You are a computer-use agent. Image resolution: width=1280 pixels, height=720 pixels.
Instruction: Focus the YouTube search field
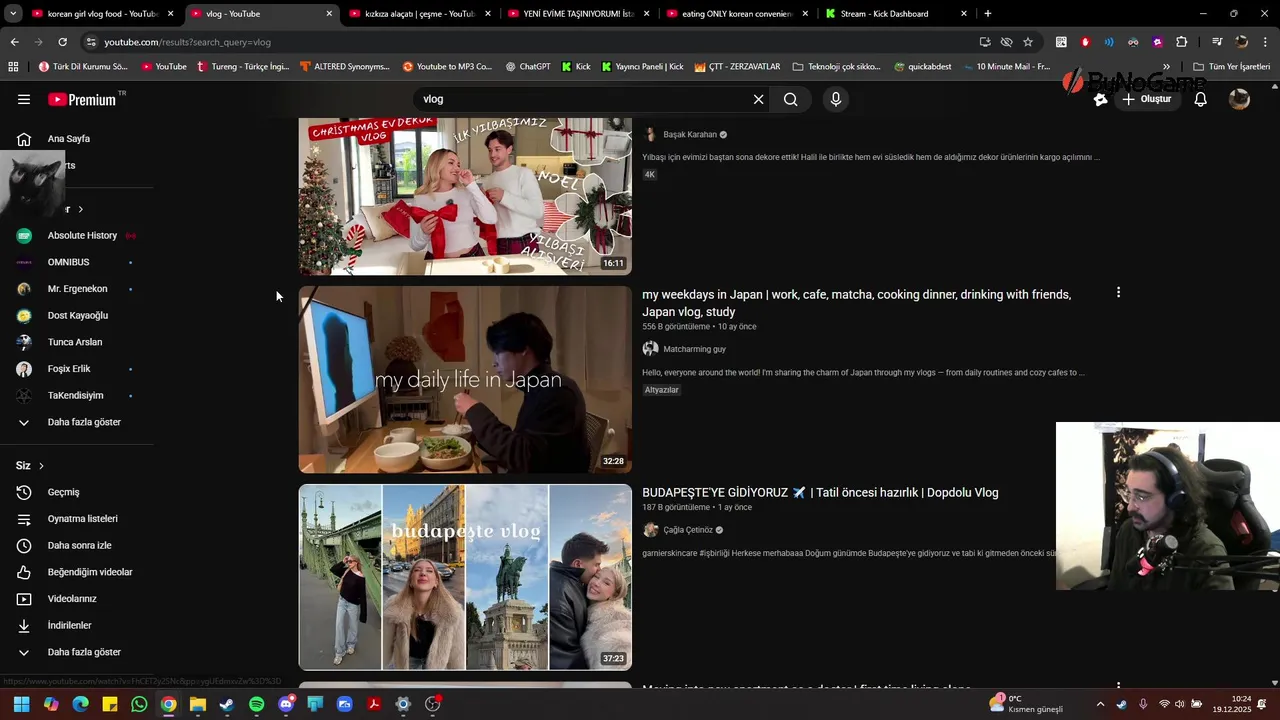pos(582,99)
